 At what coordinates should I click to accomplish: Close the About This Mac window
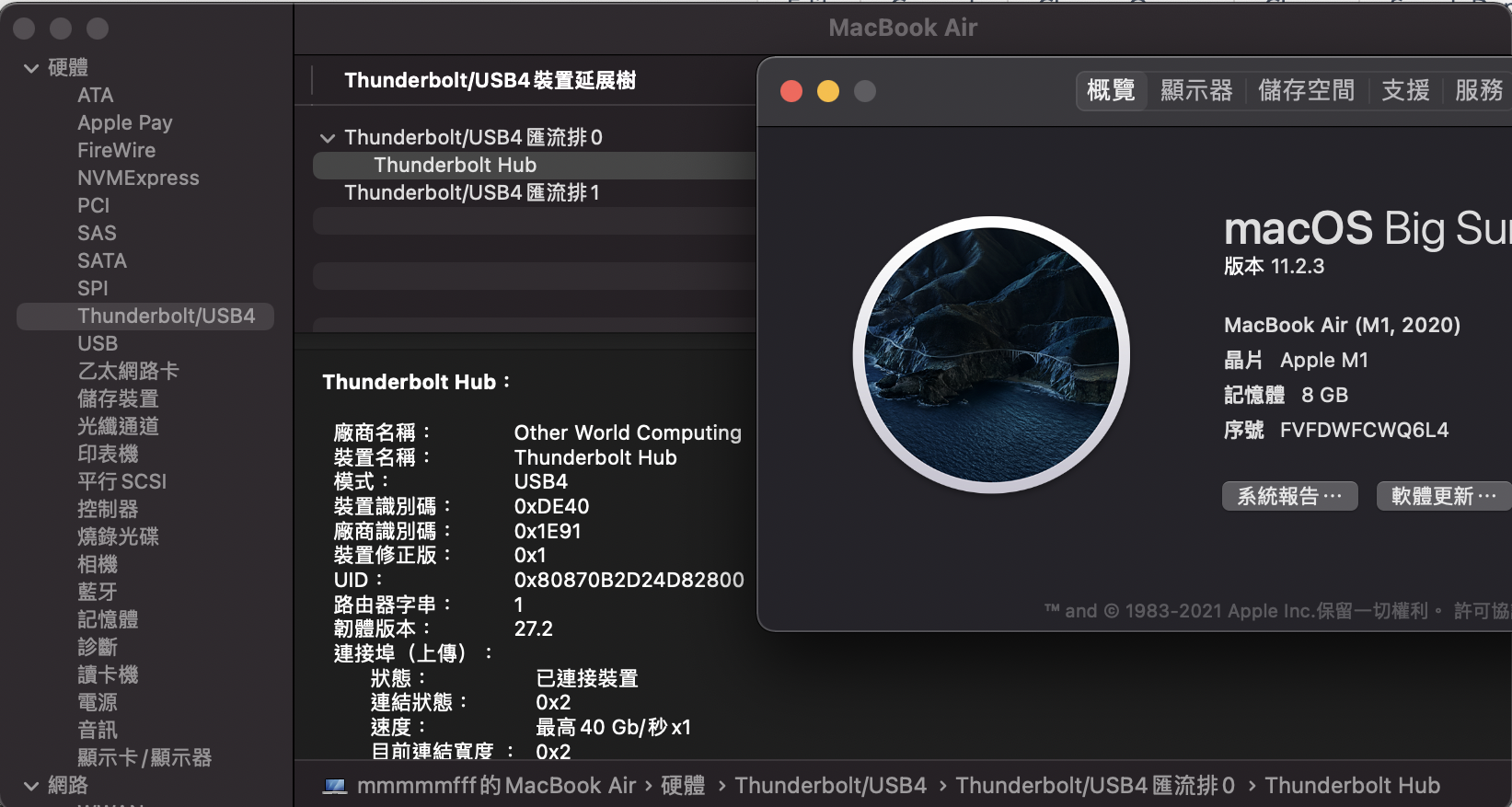pyautogui.click(x=791, y=91)
